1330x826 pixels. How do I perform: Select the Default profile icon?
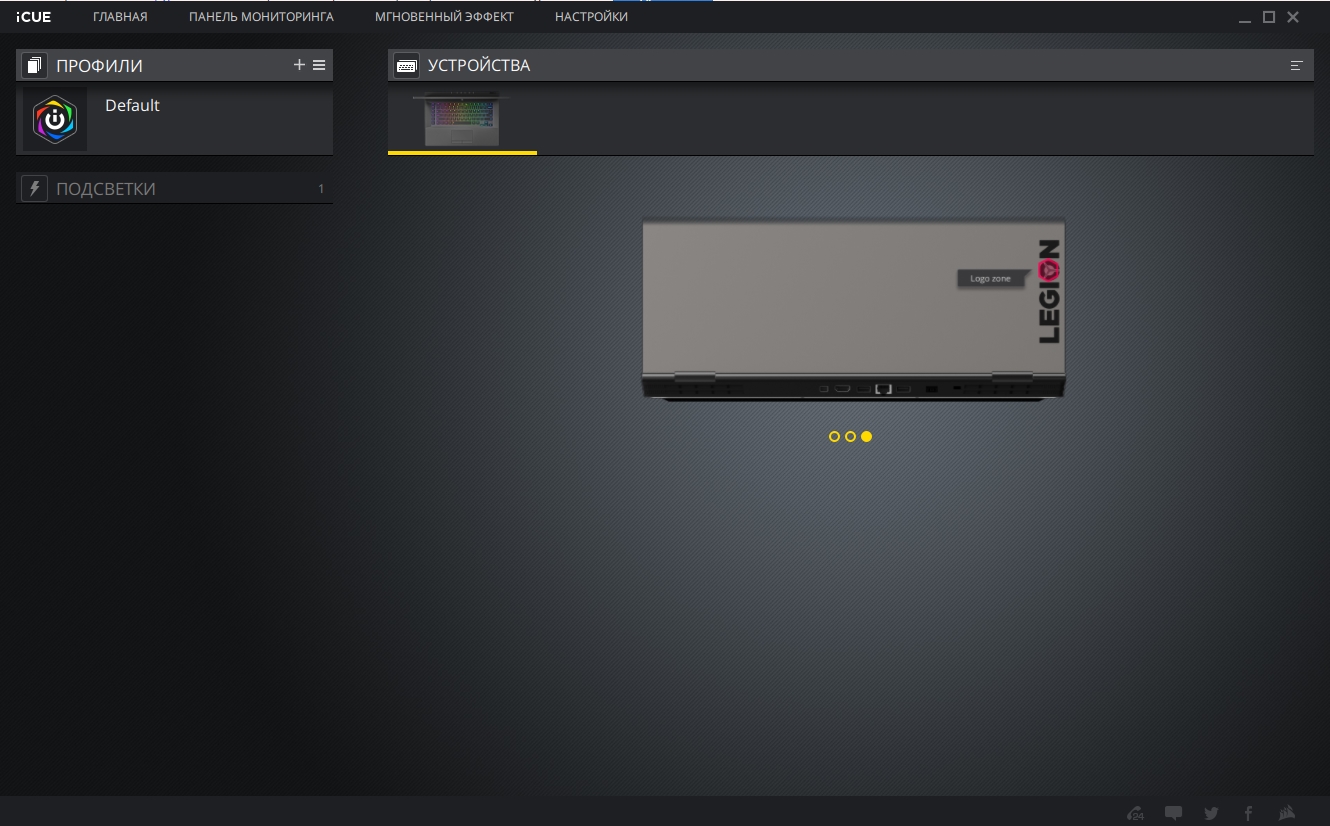[55, 120]
